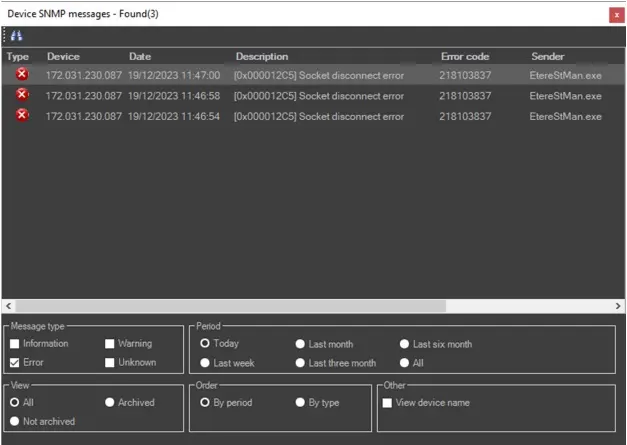This screenshot has width=627, height=445.
Task: Click error icon of 11:47:00 message
Action: (21, 75)
